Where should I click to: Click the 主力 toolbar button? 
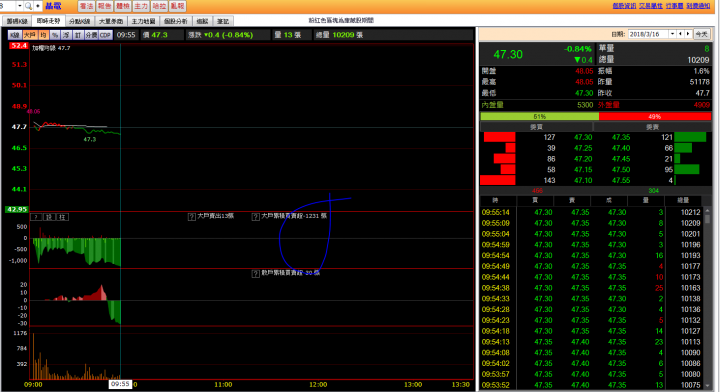(x=141, y=6)
